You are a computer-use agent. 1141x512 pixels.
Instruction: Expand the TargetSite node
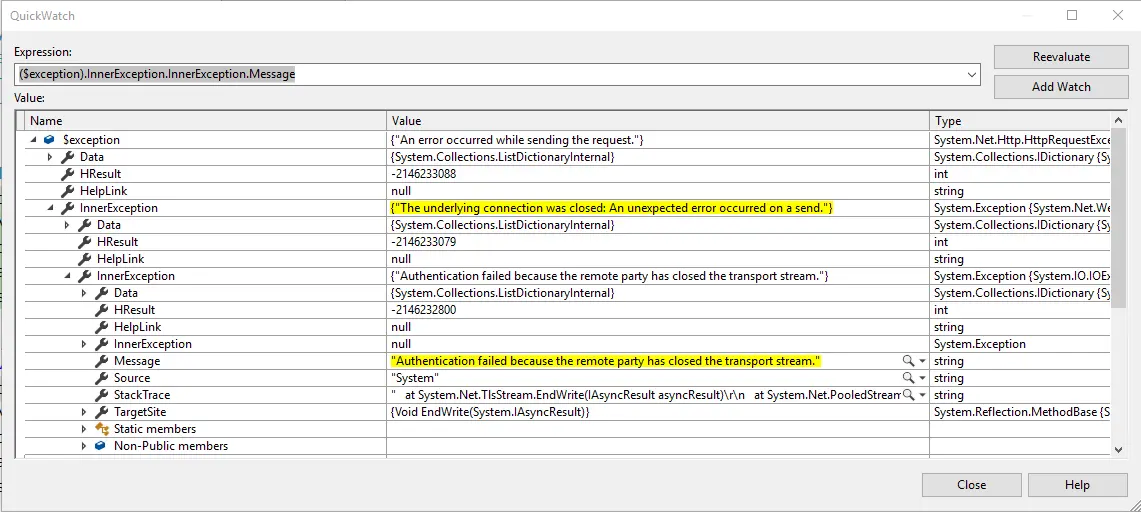(x=84, y=412)
